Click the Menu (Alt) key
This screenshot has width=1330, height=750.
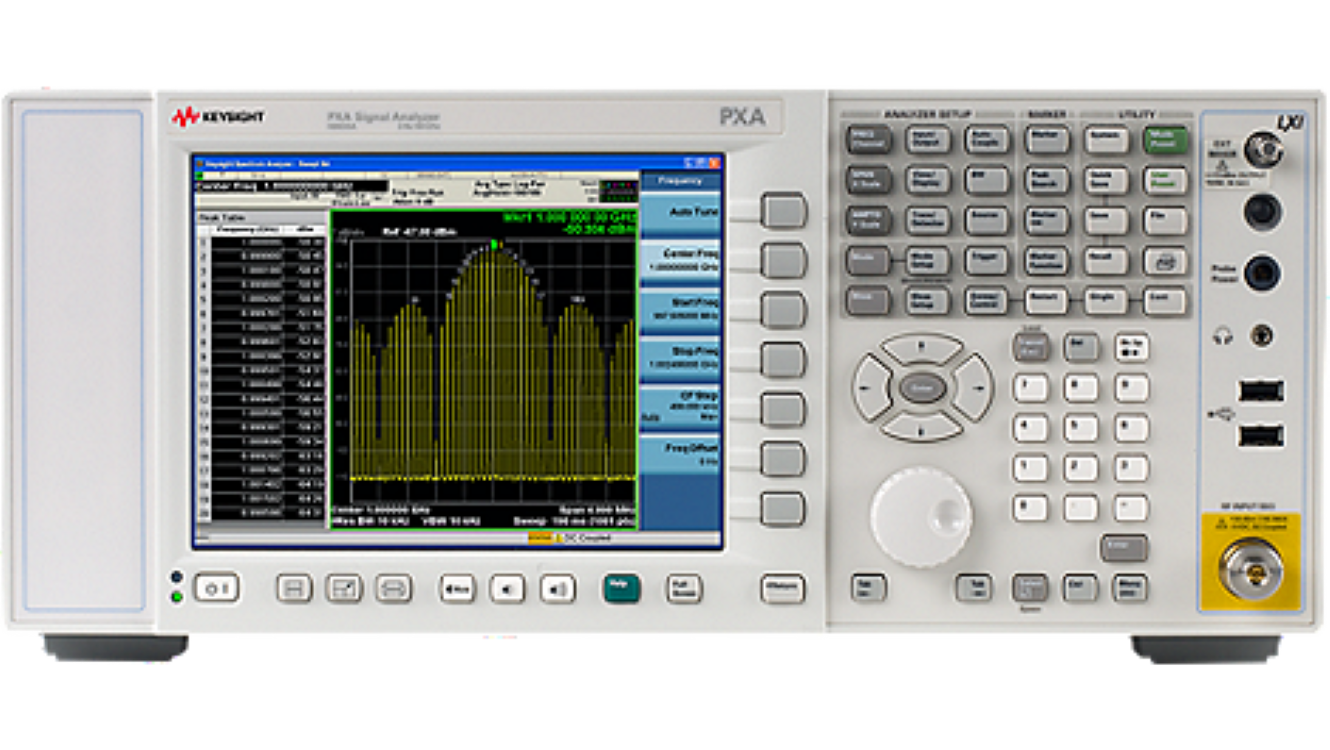click(x=1131, y=588)
